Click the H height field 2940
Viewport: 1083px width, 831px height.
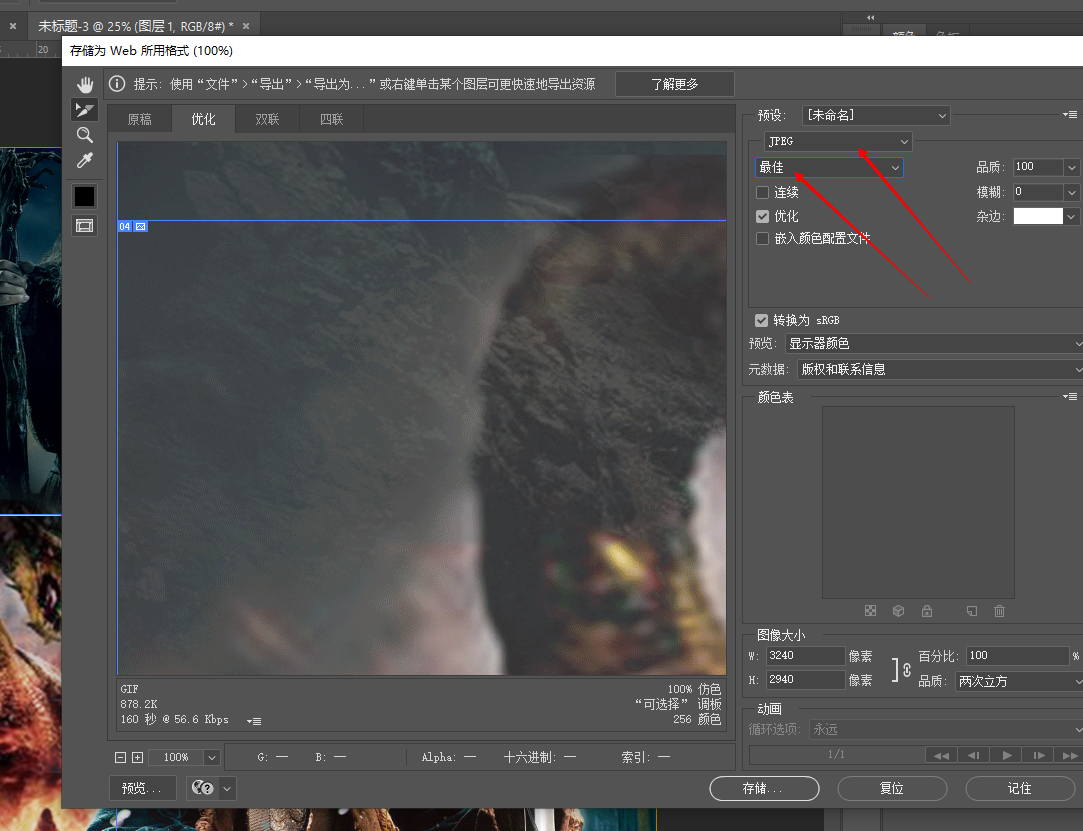(805, 680)
